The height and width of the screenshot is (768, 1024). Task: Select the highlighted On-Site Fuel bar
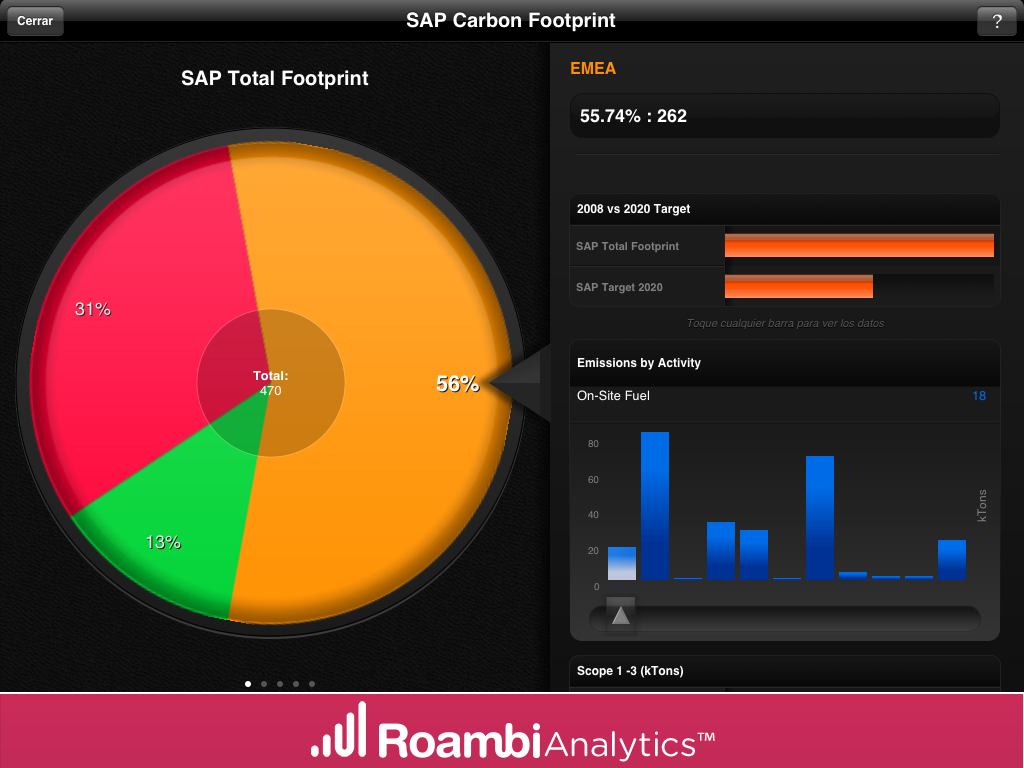(622, 563)
